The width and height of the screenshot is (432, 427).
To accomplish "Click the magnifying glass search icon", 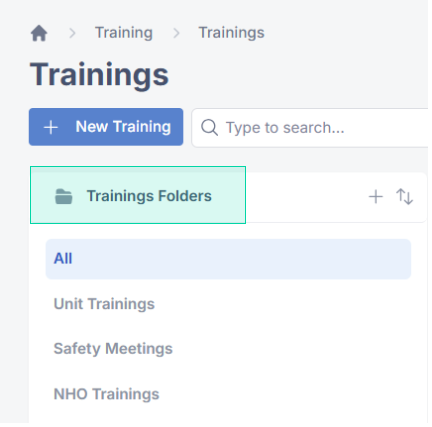I will (x=209, y=128).
